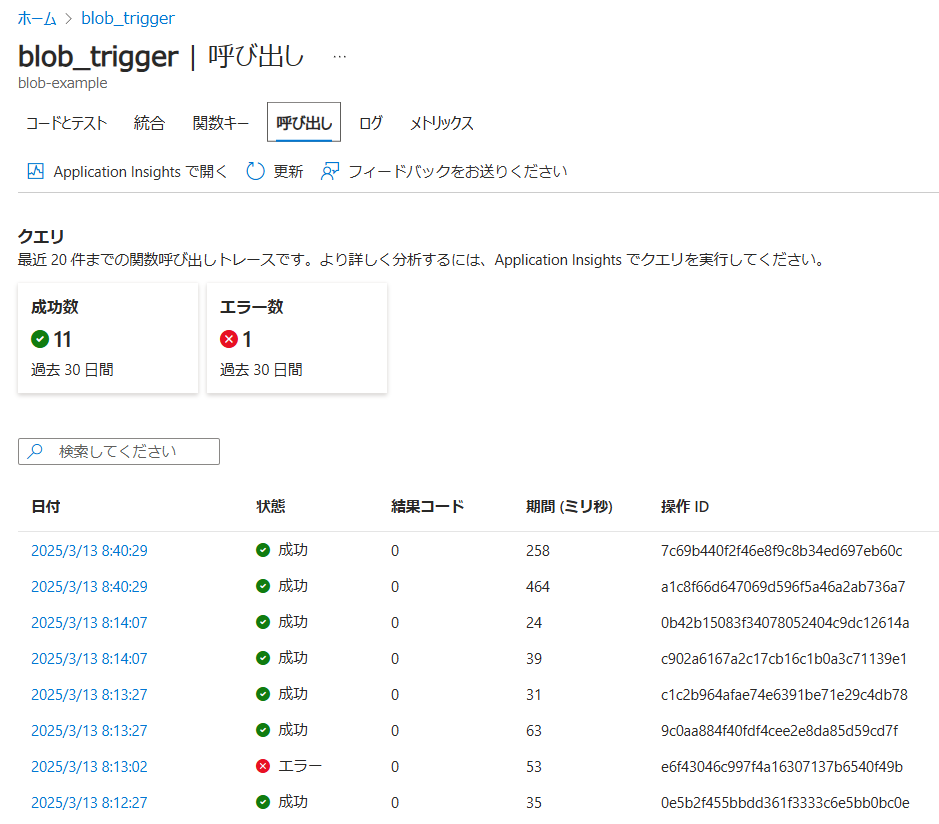Click the success icon in the 24 ms row
Screen dimensions: 939x824
(263, 622)
